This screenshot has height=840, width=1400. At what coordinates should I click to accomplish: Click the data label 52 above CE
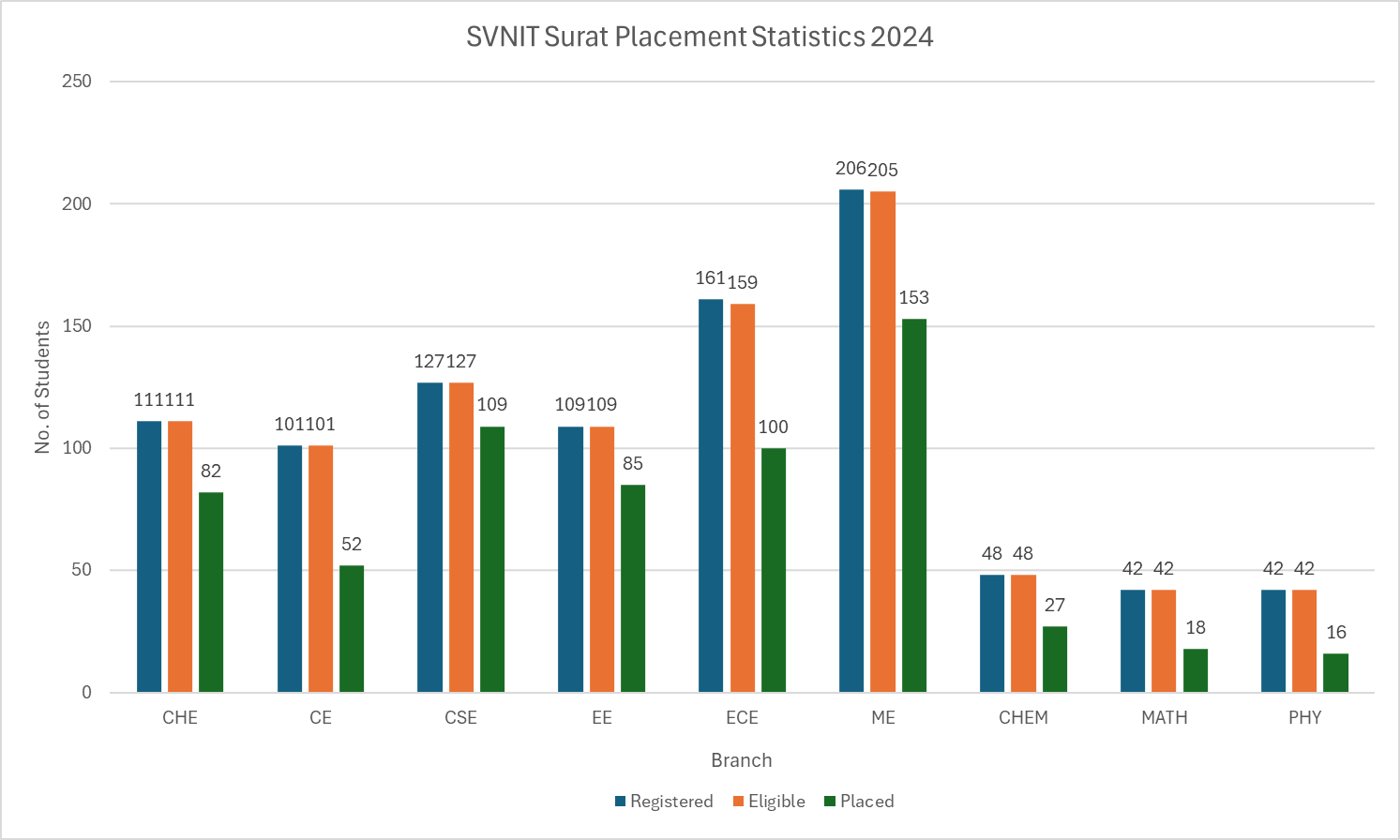[x=352, y=545]
